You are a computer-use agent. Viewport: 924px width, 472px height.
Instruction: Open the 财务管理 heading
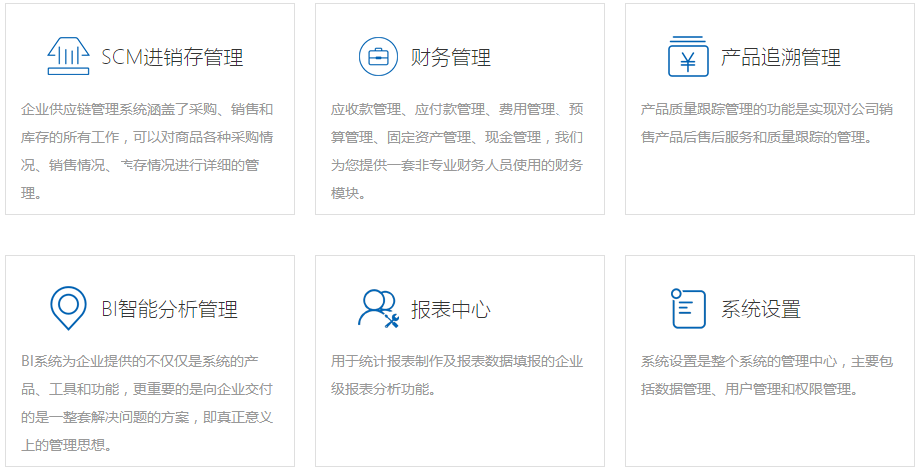tap(451, 58)
